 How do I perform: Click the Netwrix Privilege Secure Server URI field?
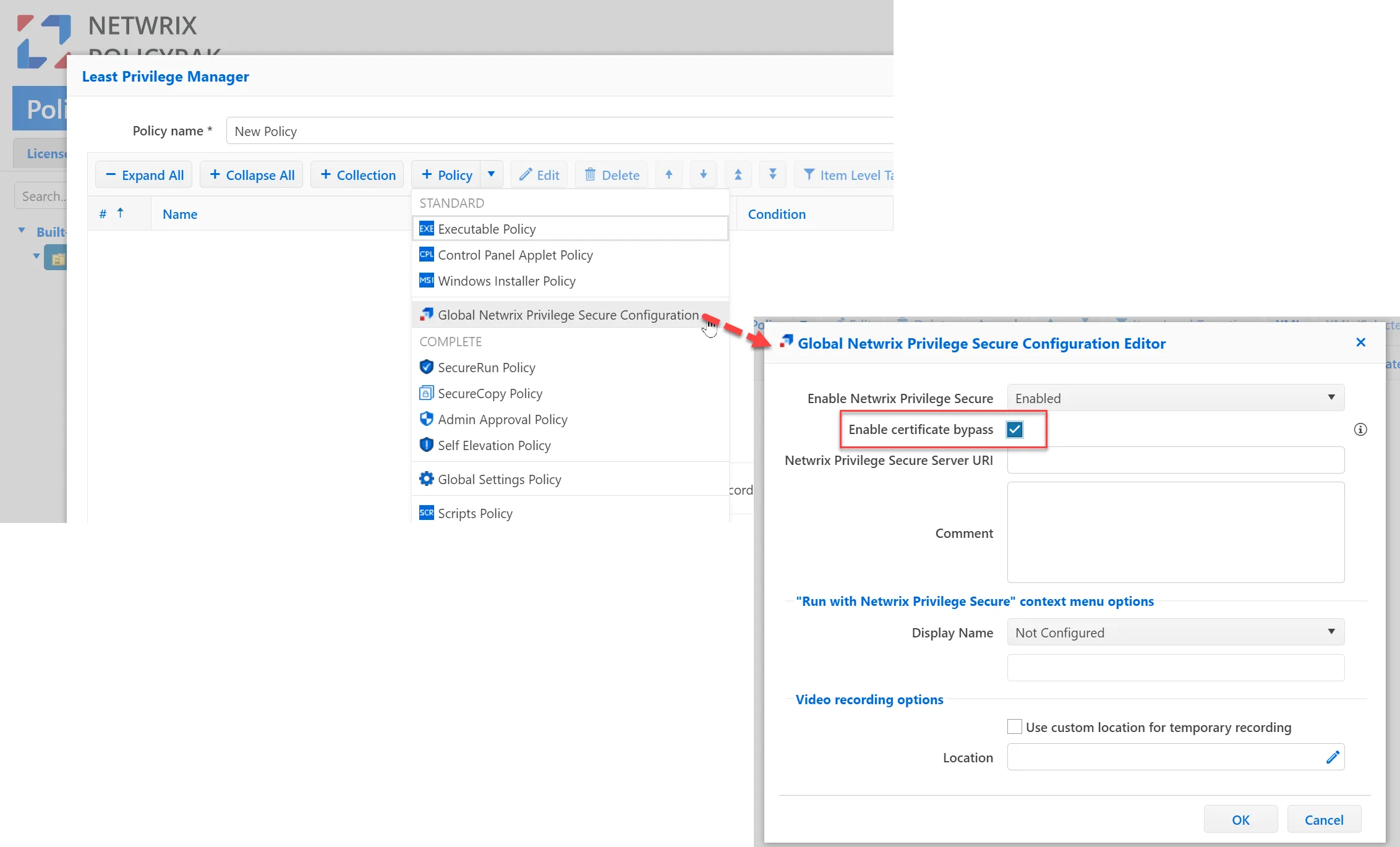pos(1175,461)
